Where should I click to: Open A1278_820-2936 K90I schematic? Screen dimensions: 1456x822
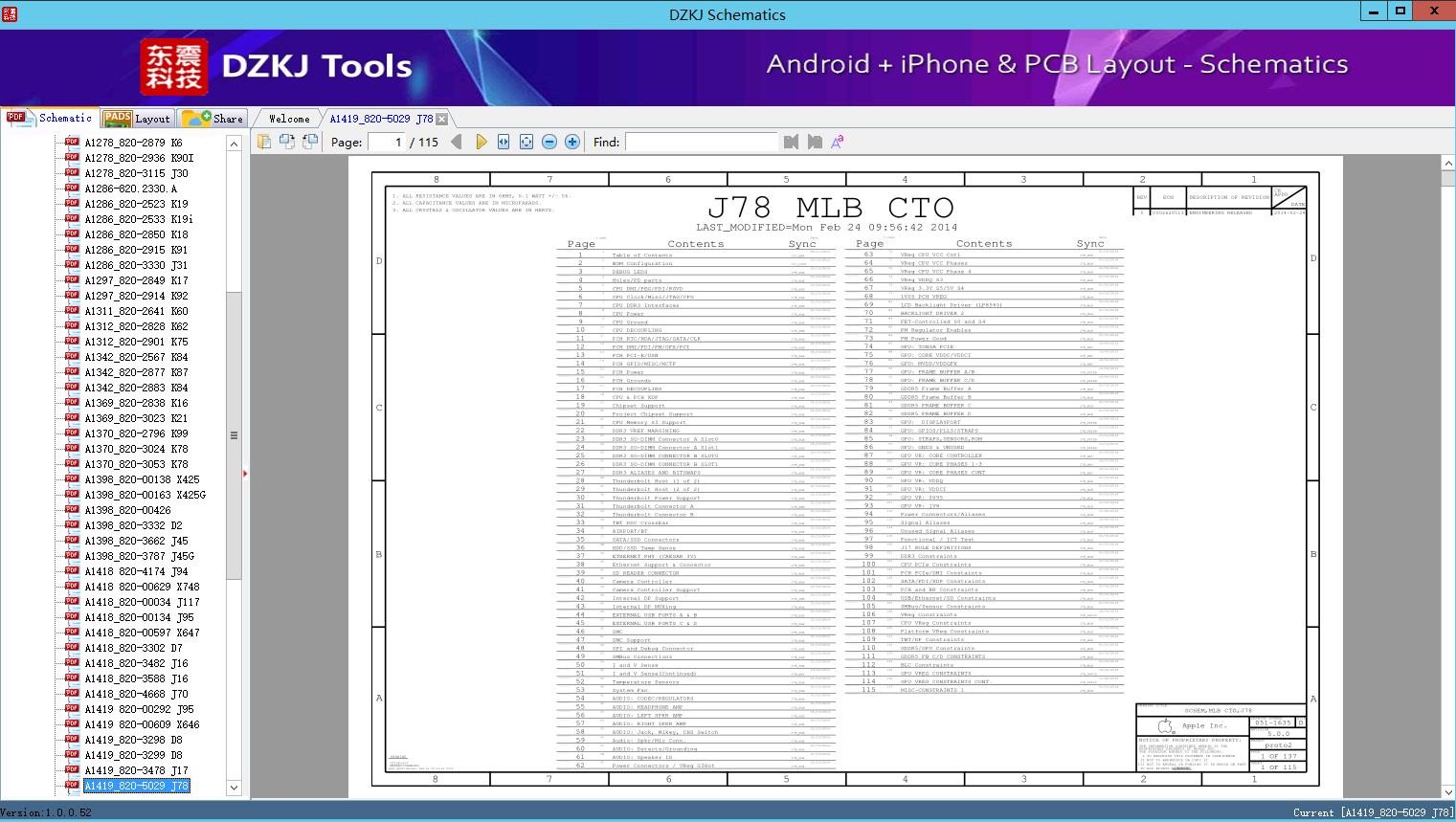click(139, 158)
